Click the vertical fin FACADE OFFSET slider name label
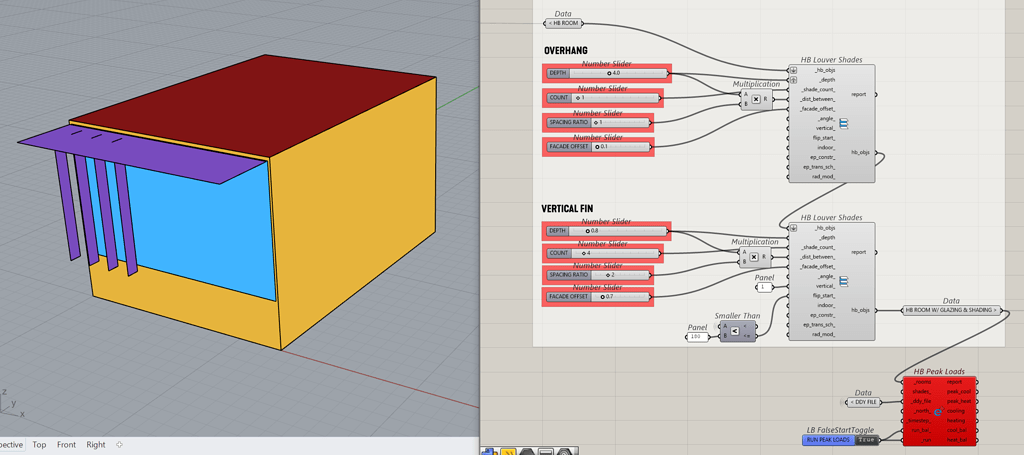Image resolution: width=1024 pixels, height=455 pixels. [x=569, y=296]
